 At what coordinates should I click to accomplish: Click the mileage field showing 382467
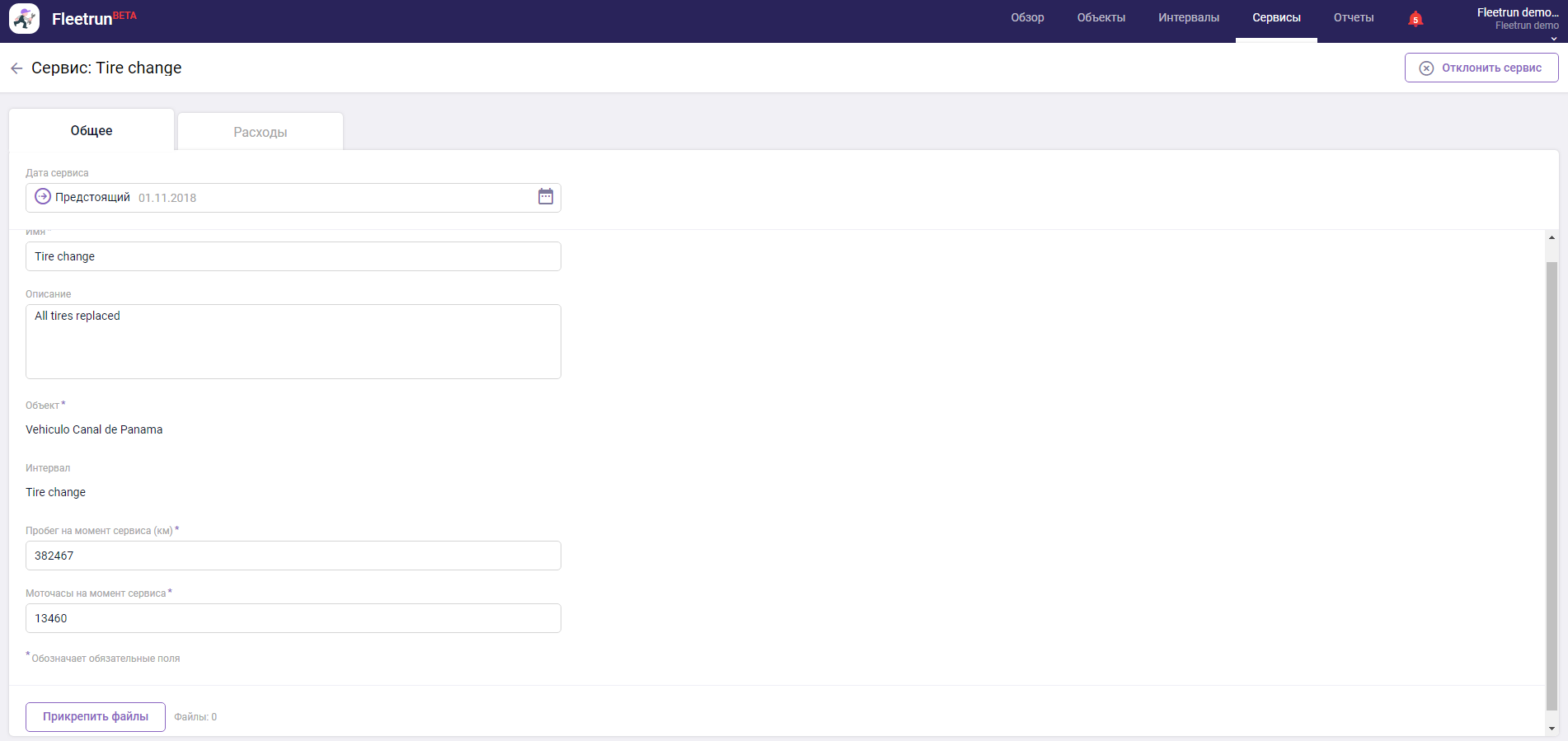[x=293, y=556]
